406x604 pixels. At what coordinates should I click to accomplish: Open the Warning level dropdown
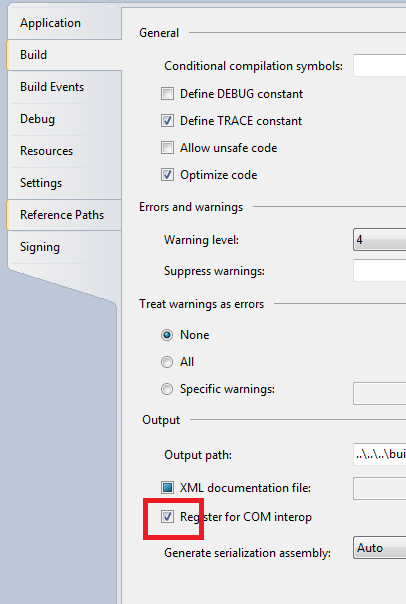[379, 240]
